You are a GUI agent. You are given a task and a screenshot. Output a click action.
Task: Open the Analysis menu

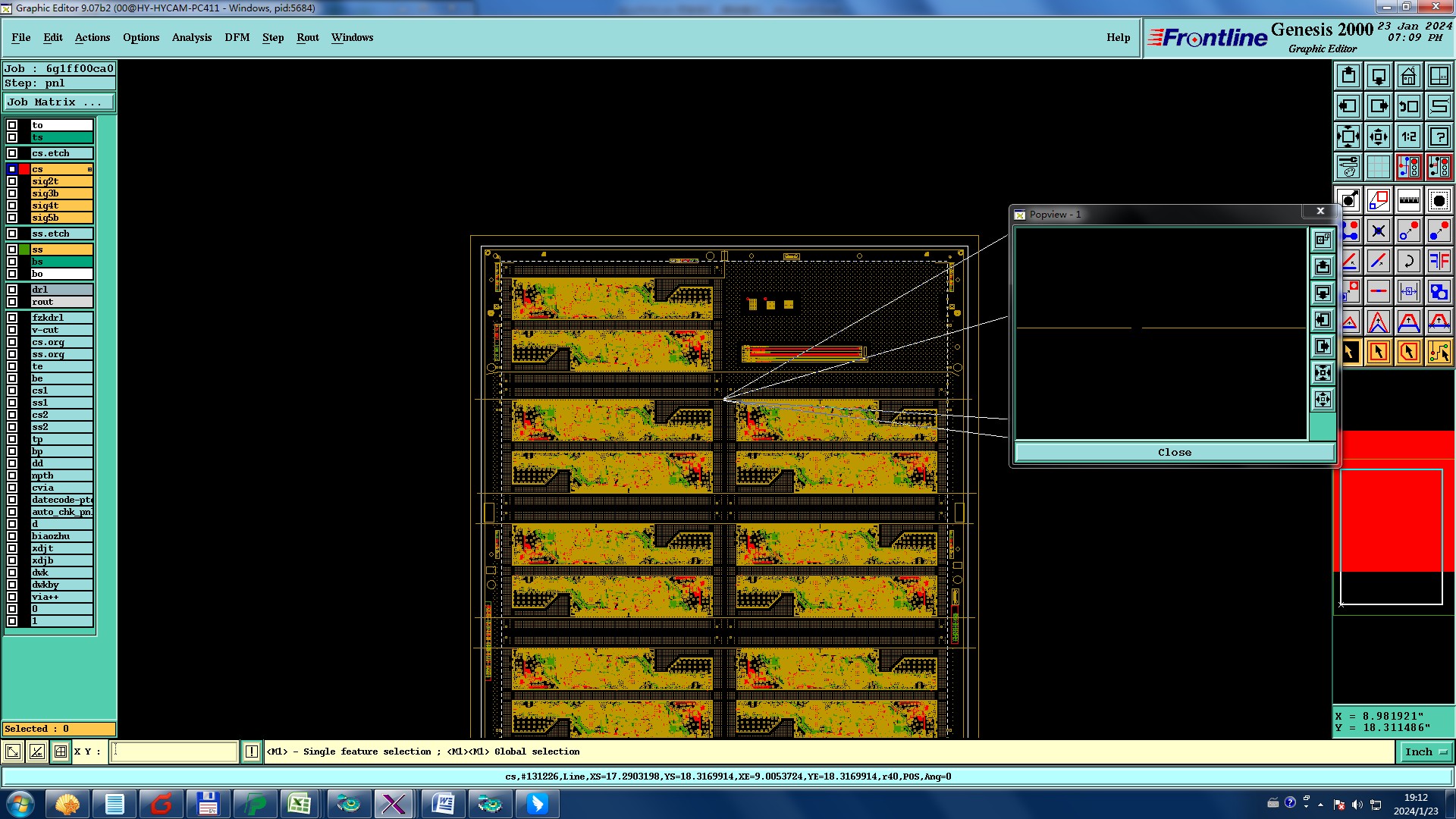[191, 37]
